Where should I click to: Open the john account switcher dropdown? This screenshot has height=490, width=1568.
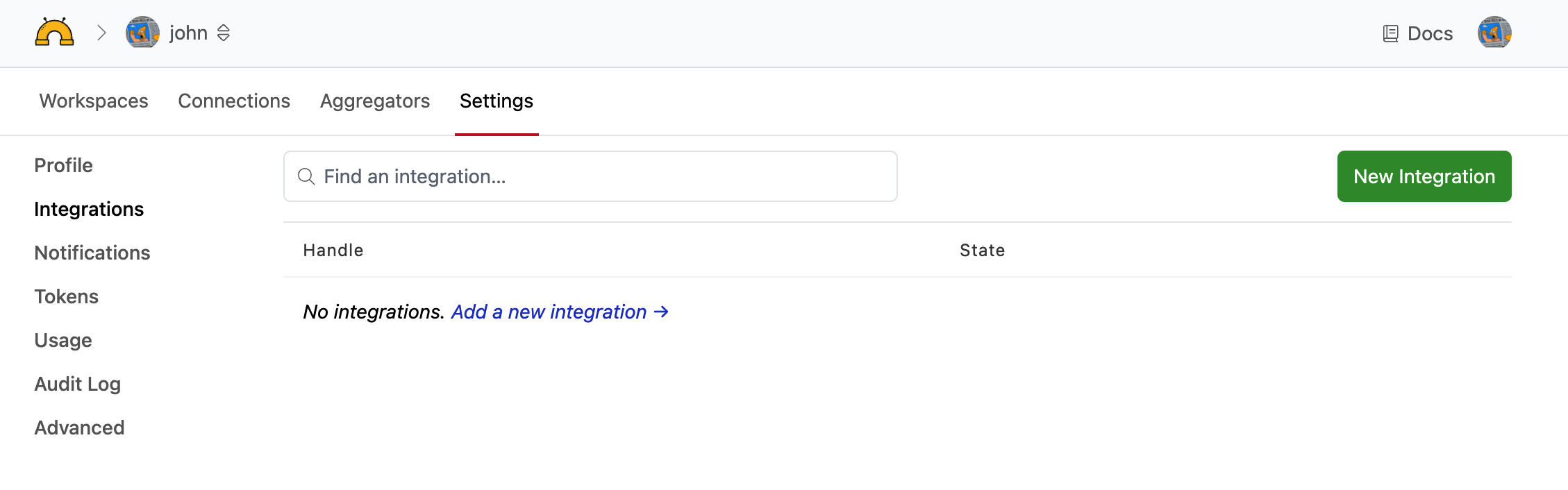point(223,33)
